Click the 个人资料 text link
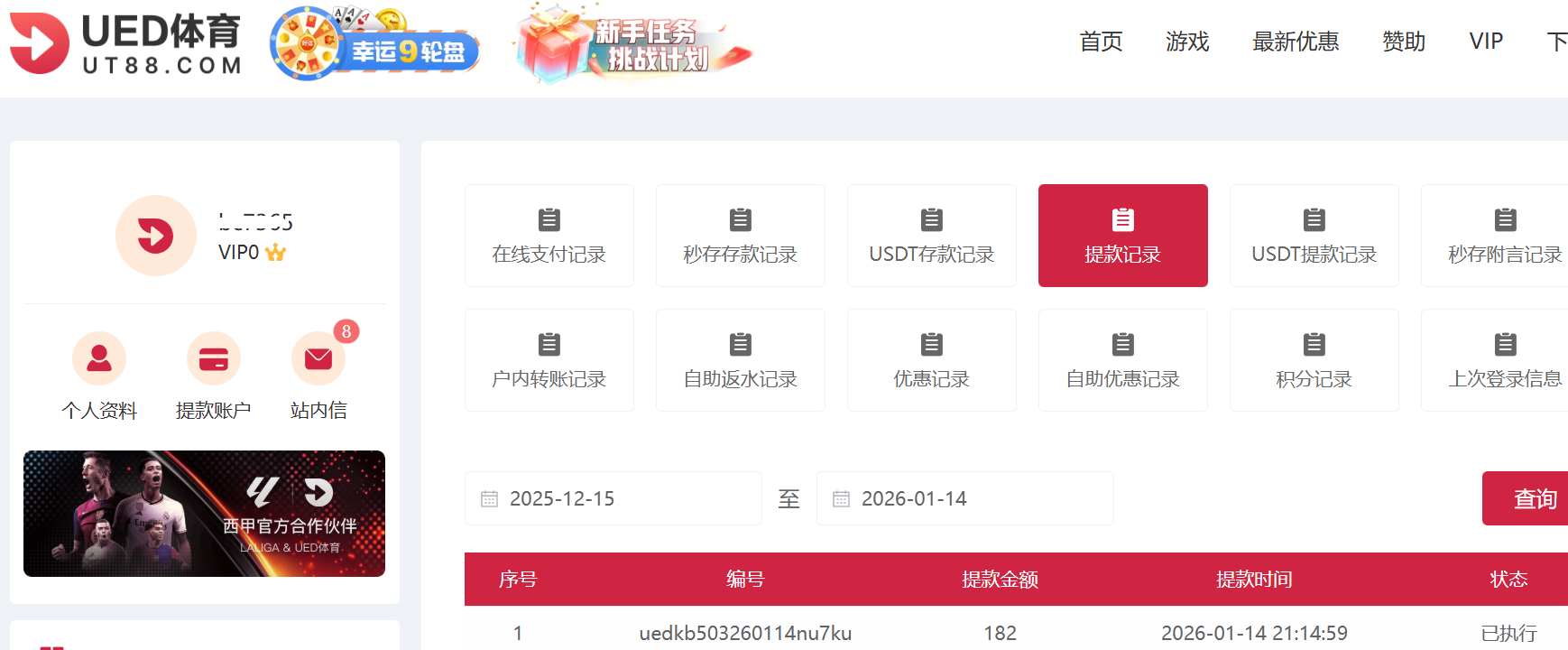Image resolution: width=1568 pixels, height=650 pixels. tap(99, 411)
